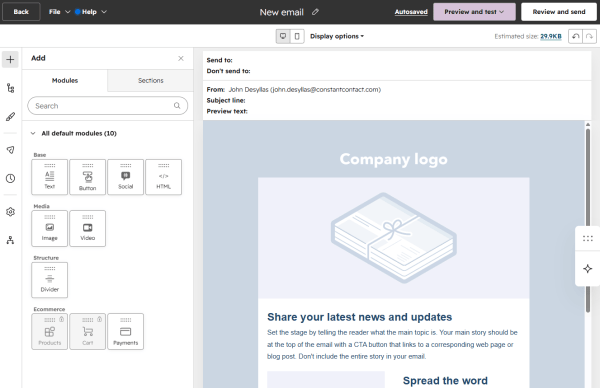Collapse All default modules section
The image size is (600, 388).
[x=33, y=133]
